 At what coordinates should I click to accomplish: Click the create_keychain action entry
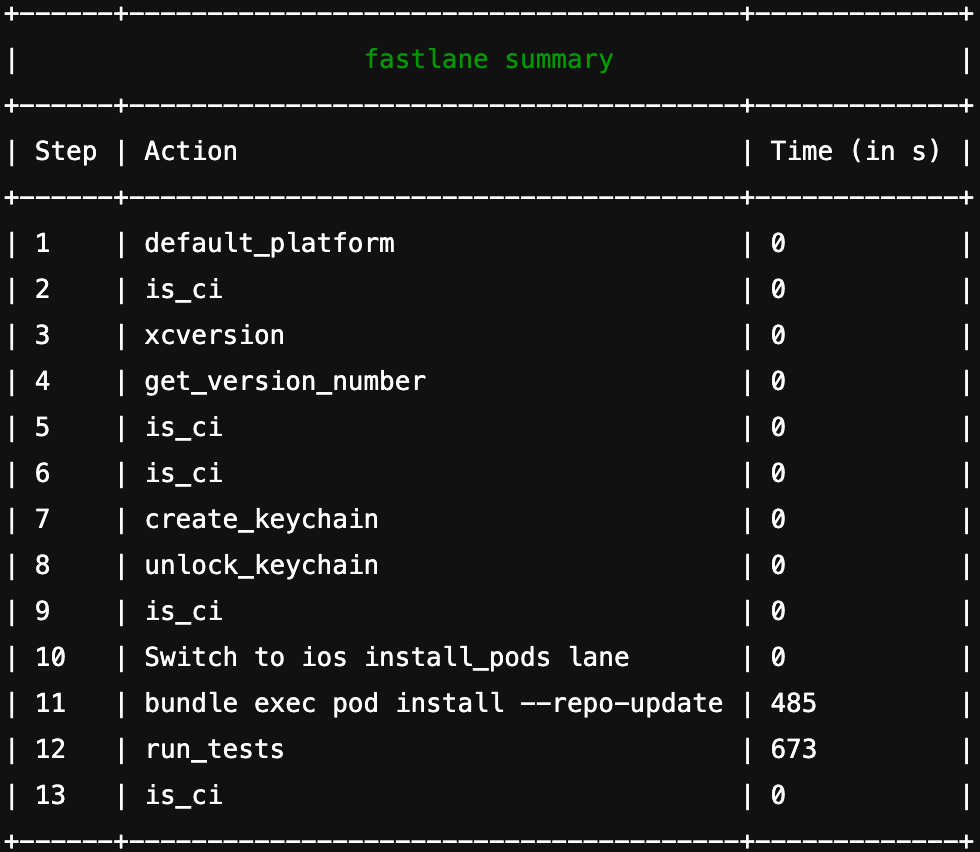[261, 520]
